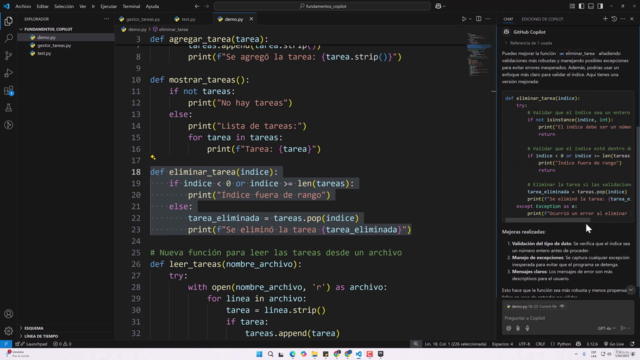Start voice chat with the microphone icon
The image size is (640, 360).
527,328
